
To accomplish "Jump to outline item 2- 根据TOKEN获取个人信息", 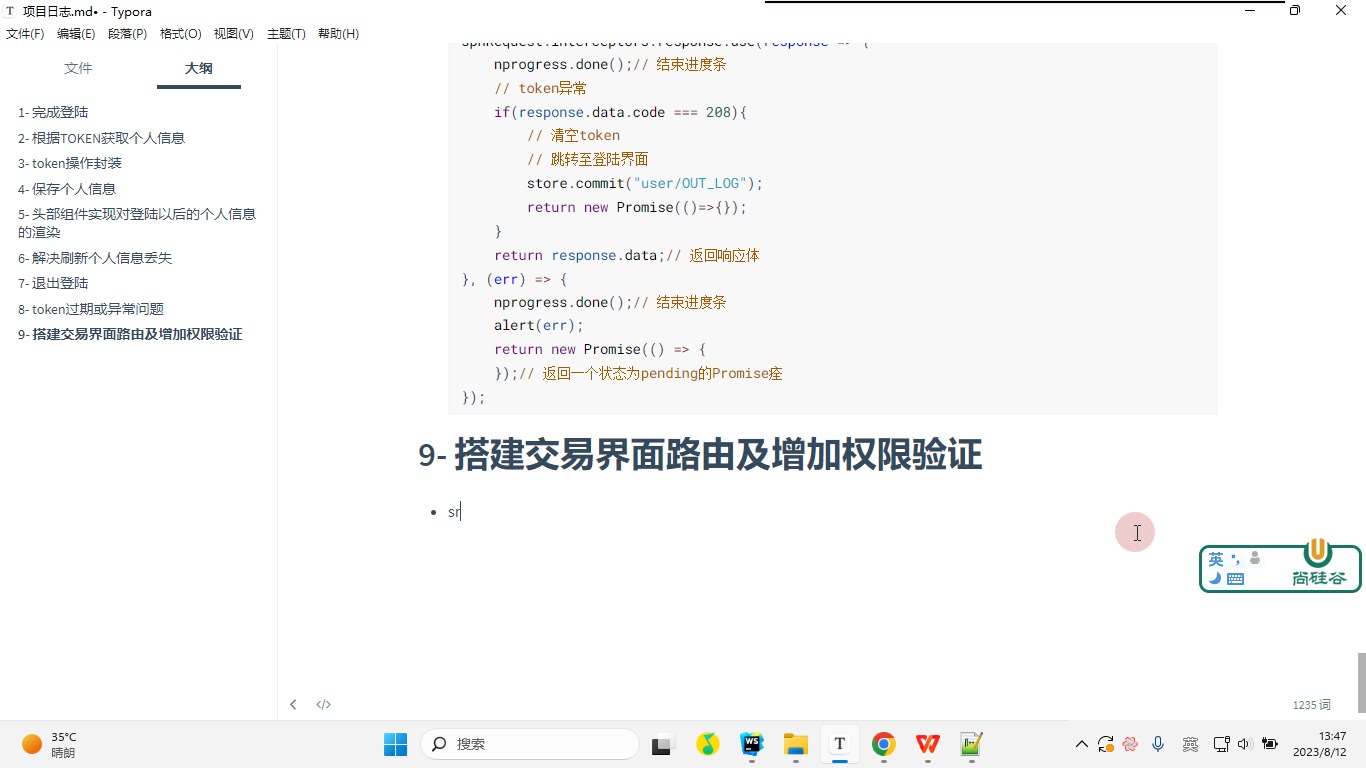I will pyautogui.click(x=101, y=138).
